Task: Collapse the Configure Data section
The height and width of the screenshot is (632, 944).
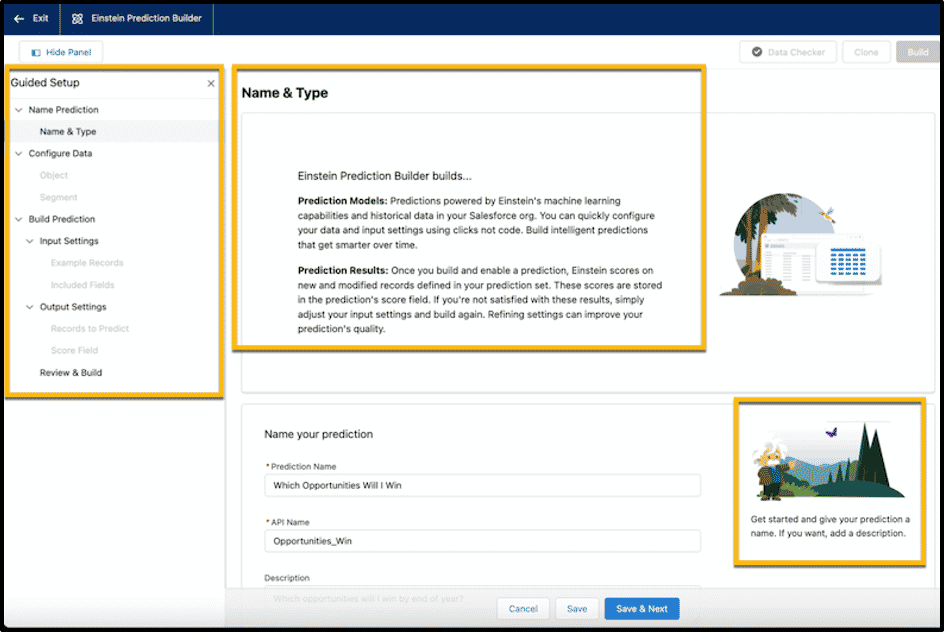Action: [x=18, y=154]
